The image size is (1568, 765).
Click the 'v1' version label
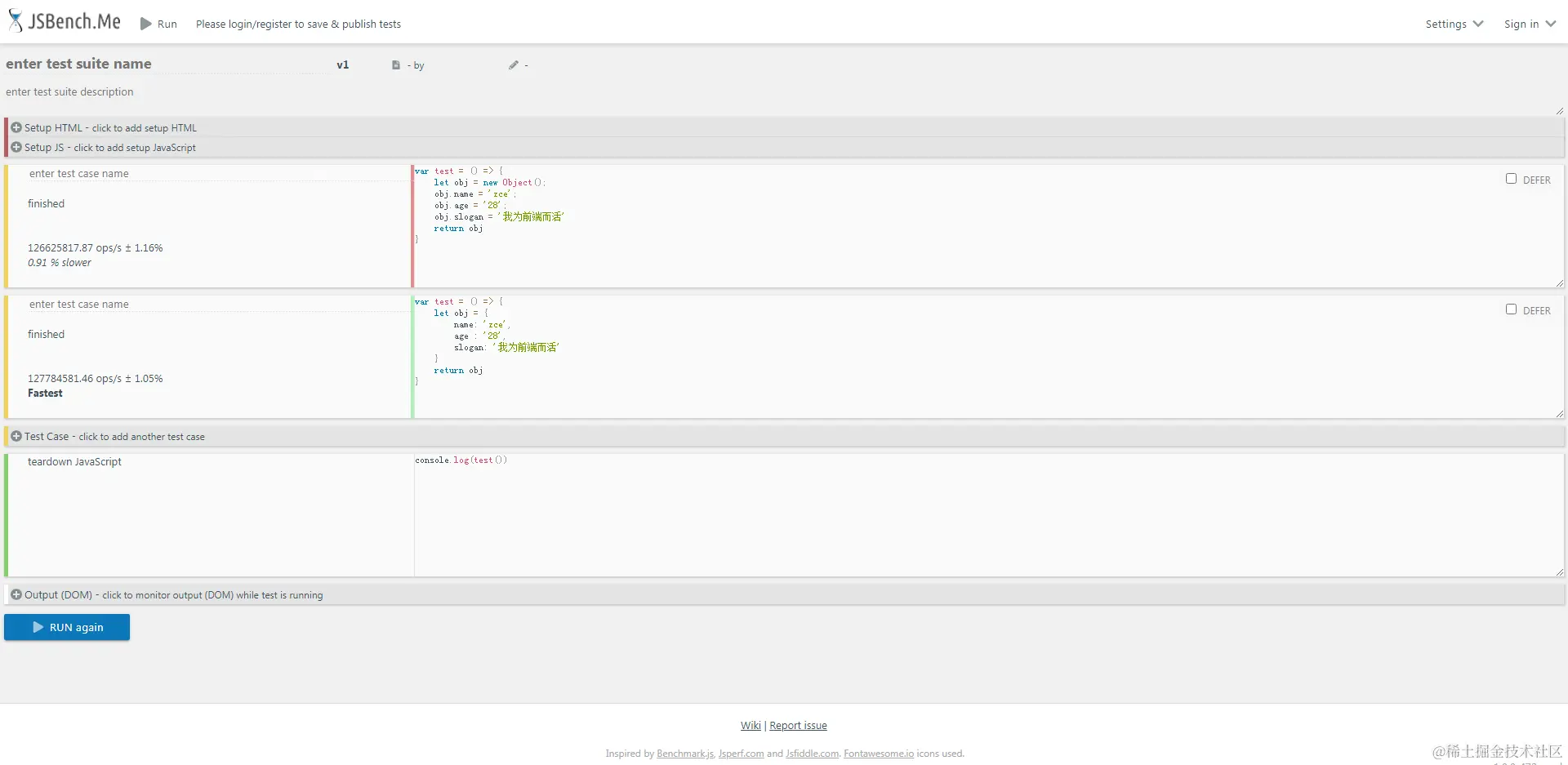(x=343, y=64)
